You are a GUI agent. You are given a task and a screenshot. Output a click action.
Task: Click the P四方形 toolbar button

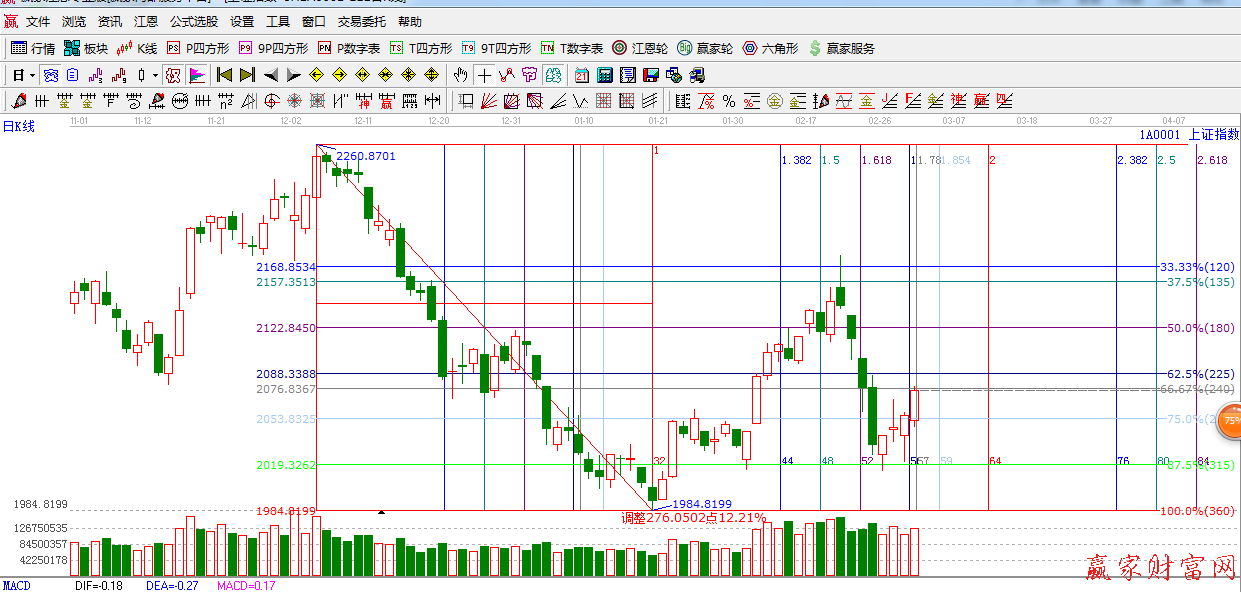click(x=197, y=48)
